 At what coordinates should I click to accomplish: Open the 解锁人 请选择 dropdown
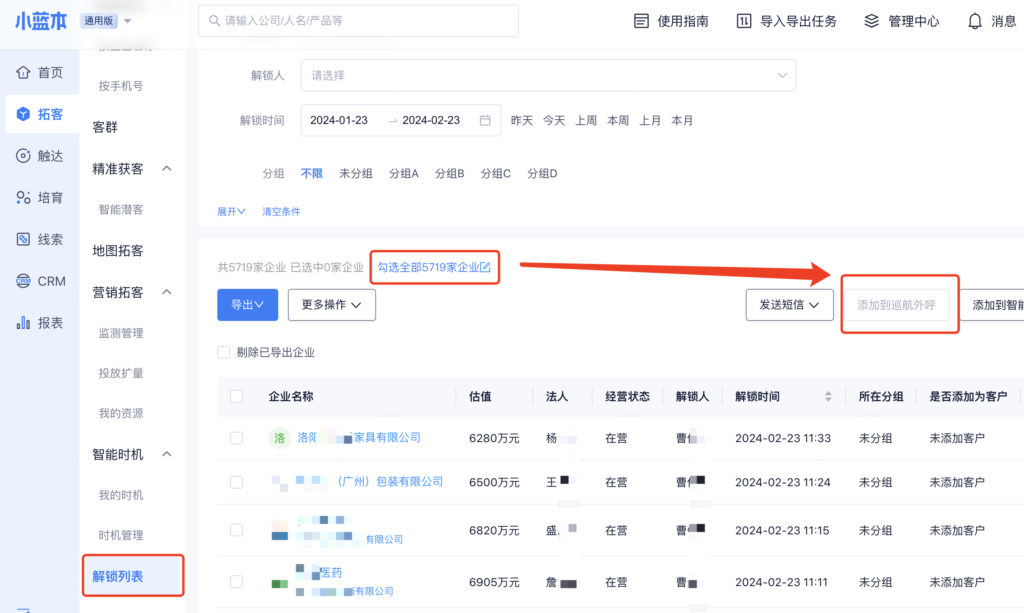pos(548,75)
